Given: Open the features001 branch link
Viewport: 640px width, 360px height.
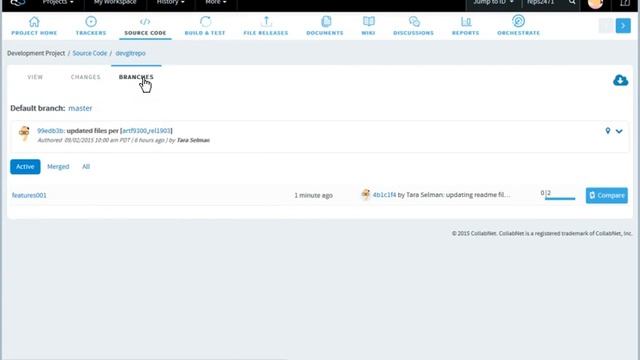Looking at the screenshot, I should click(x=29, y=195).
